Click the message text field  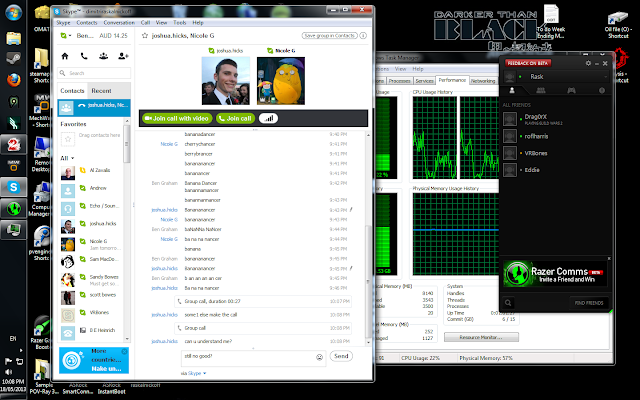(x=253, y=358)
